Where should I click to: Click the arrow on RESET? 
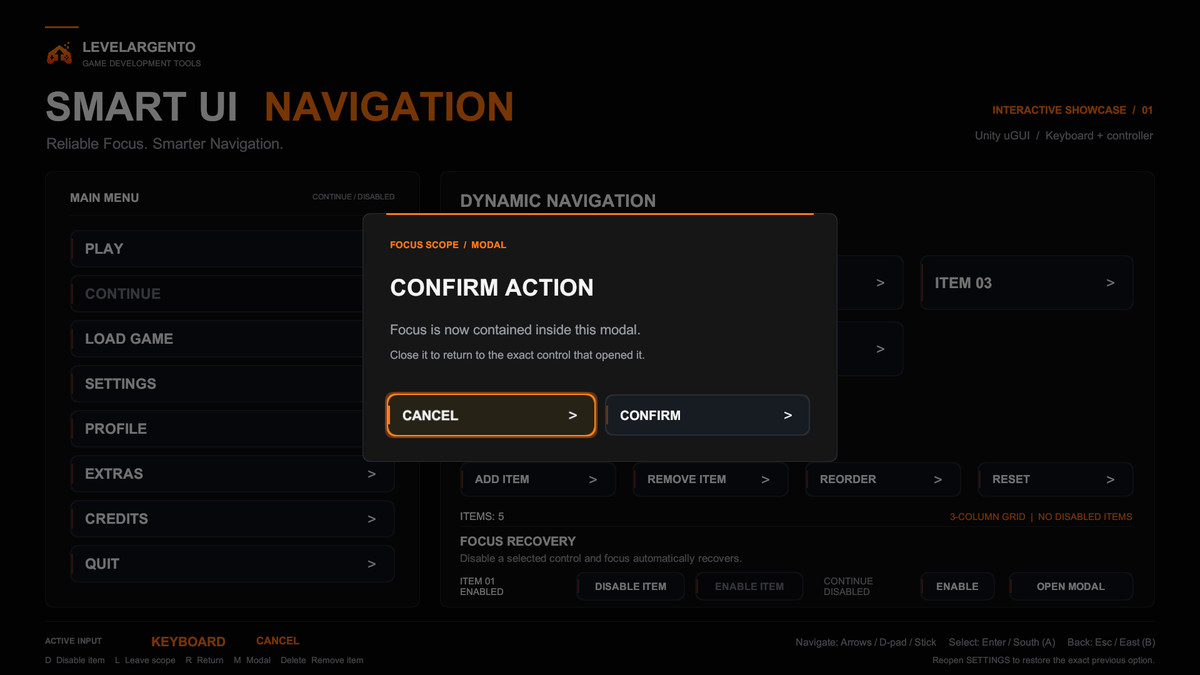point(1110,480)
